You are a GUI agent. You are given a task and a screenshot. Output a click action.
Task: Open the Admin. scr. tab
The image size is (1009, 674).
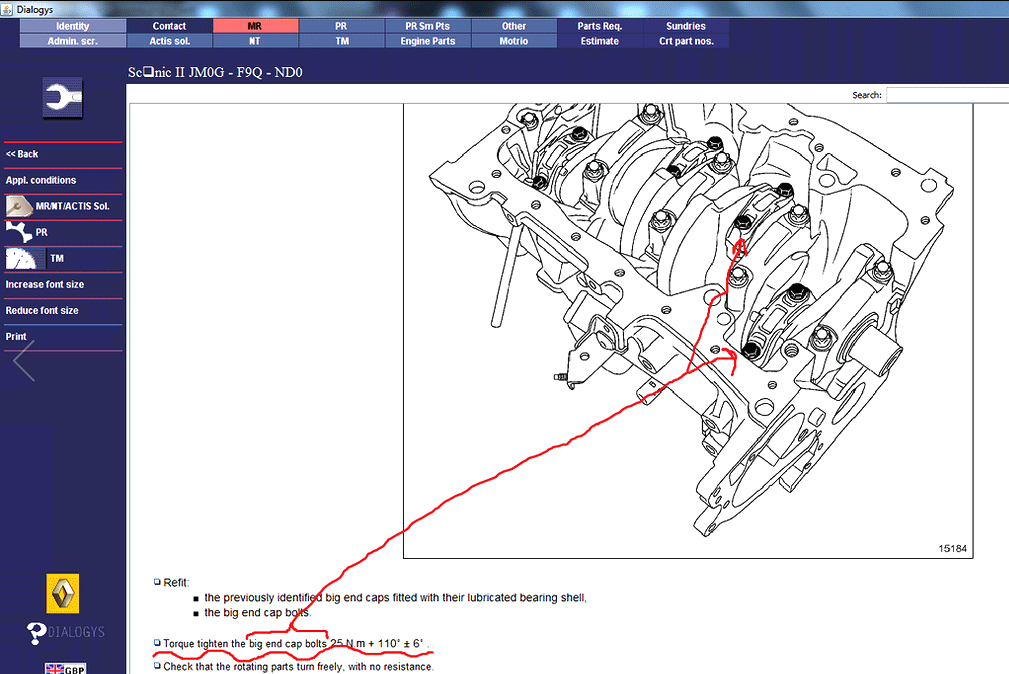pos(73,41)
